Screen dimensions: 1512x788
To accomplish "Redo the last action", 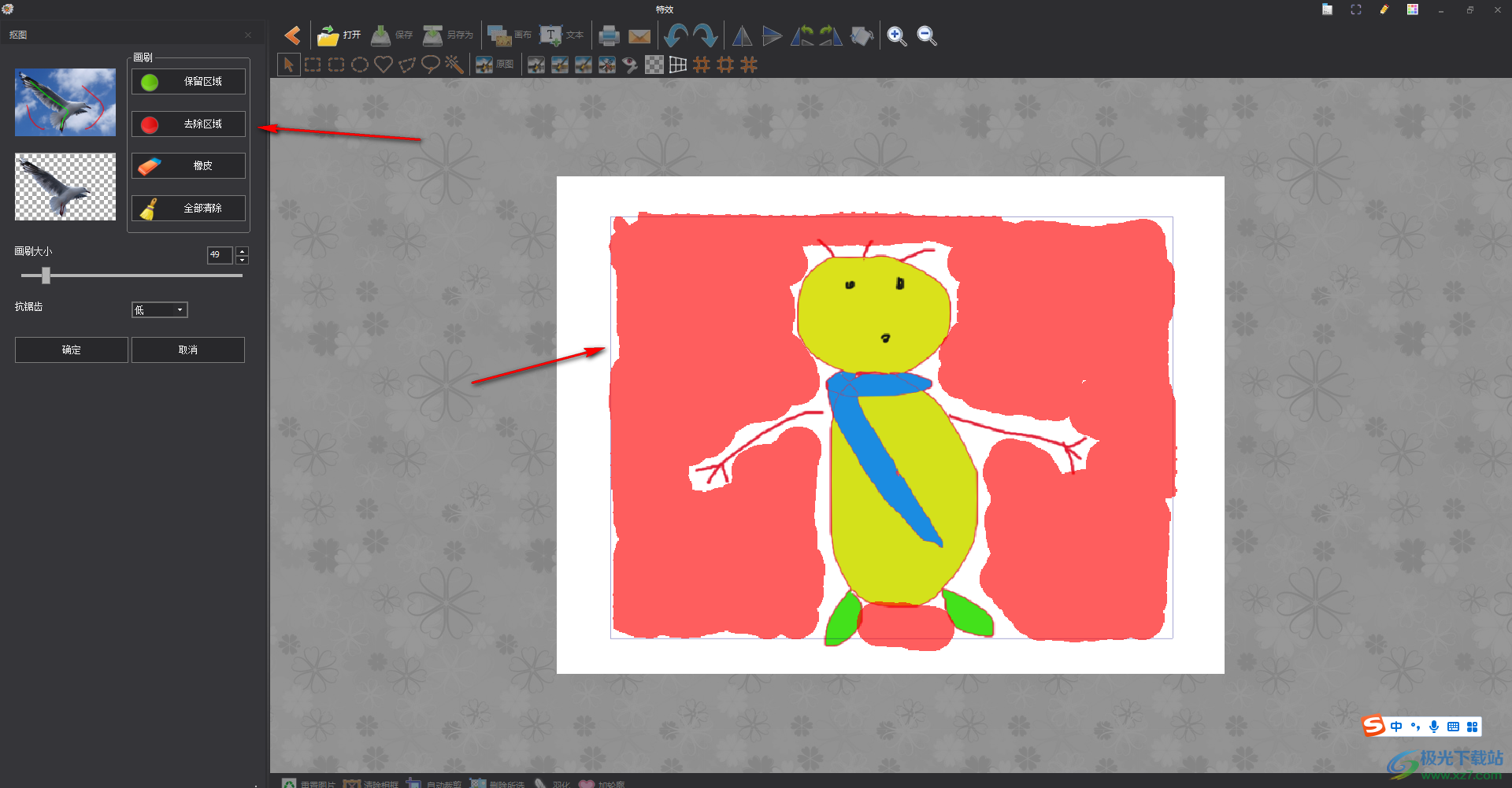I will (x=706, y=35).
